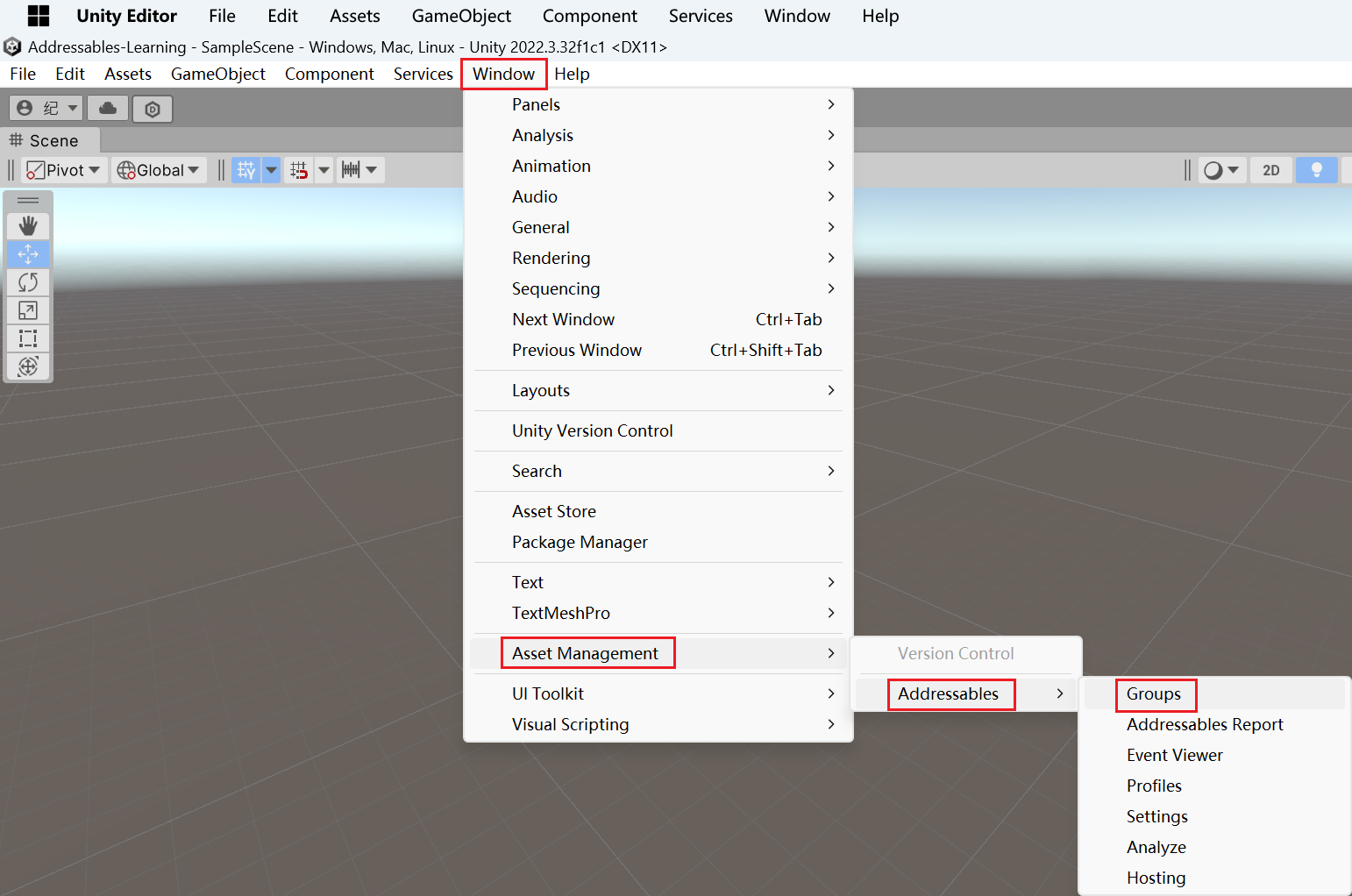
Task: Toggle 2D view mode
Action: [x=1271, y=170]
